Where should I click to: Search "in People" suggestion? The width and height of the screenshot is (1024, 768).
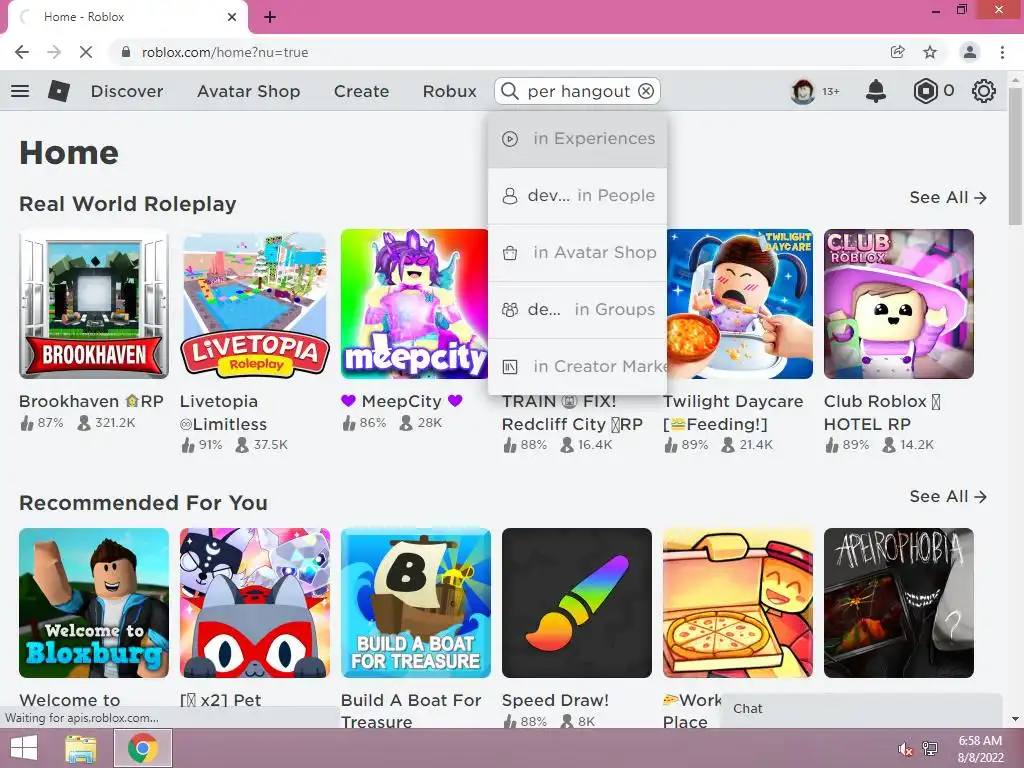[x=577, y=195]
